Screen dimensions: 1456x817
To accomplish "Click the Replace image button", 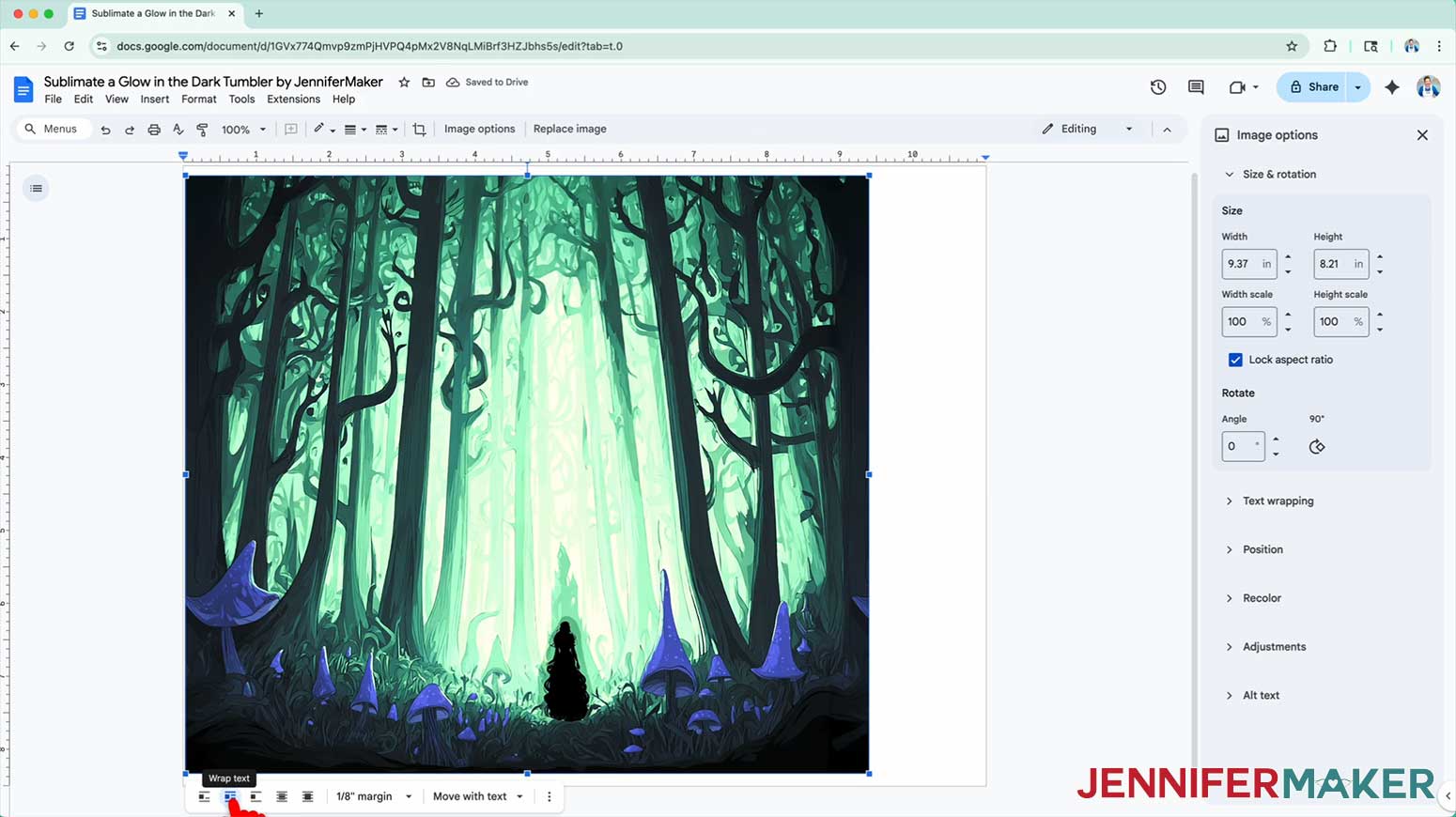I will pyautogui.click(x=570, y=130).
